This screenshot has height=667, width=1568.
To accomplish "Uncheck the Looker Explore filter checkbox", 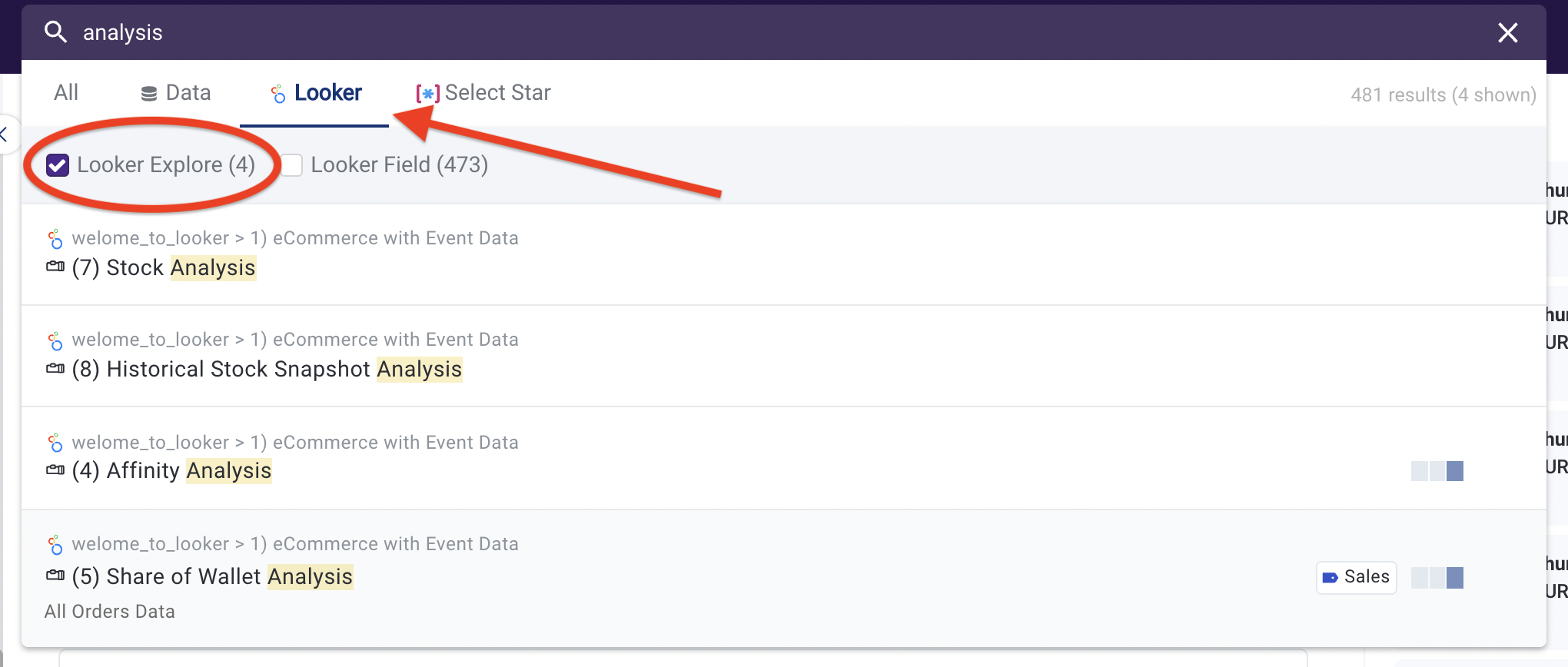I will click(58, 165).
